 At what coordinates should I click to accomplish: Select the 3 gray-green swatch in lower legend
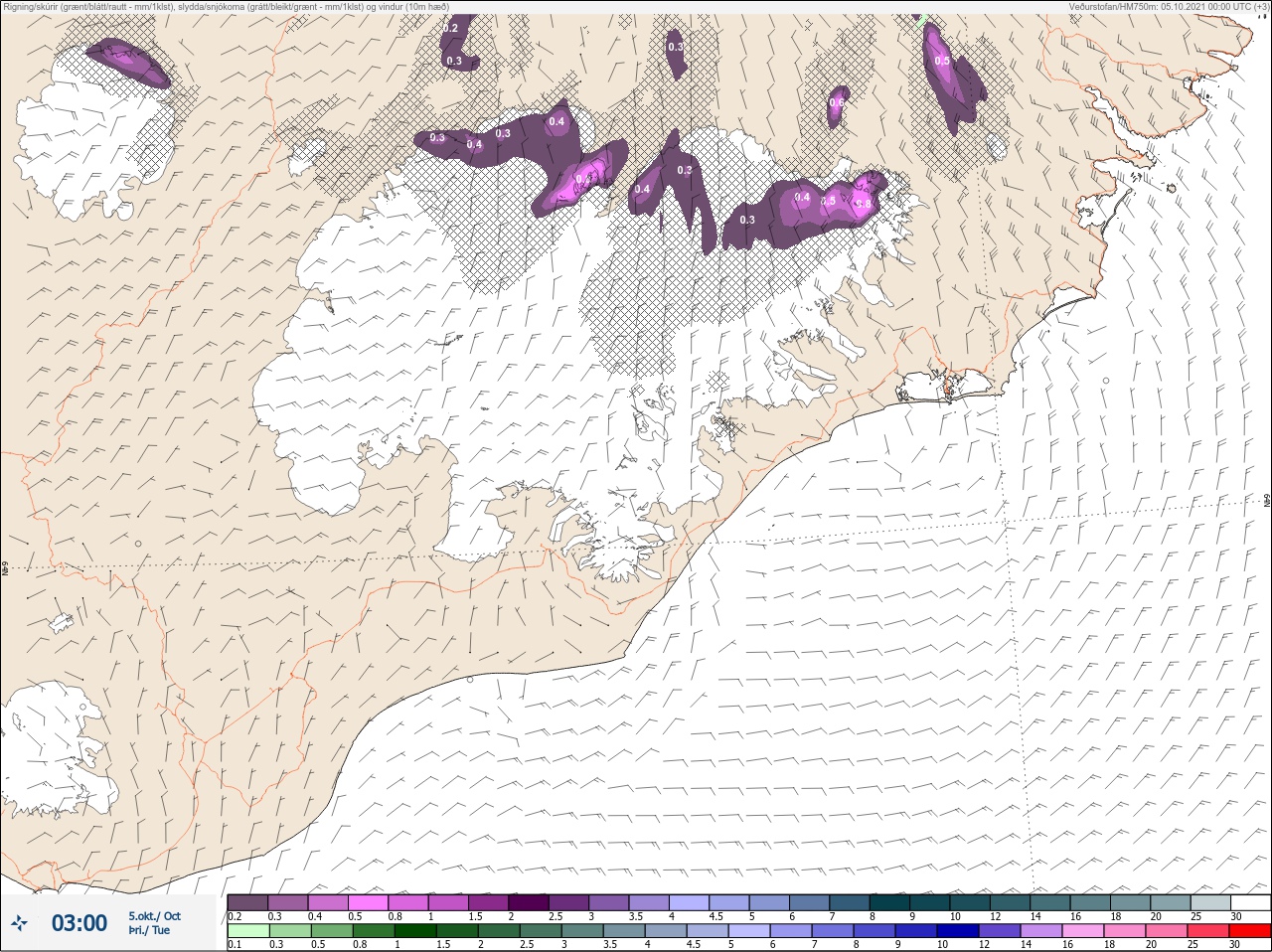click(x=581, y=931)
